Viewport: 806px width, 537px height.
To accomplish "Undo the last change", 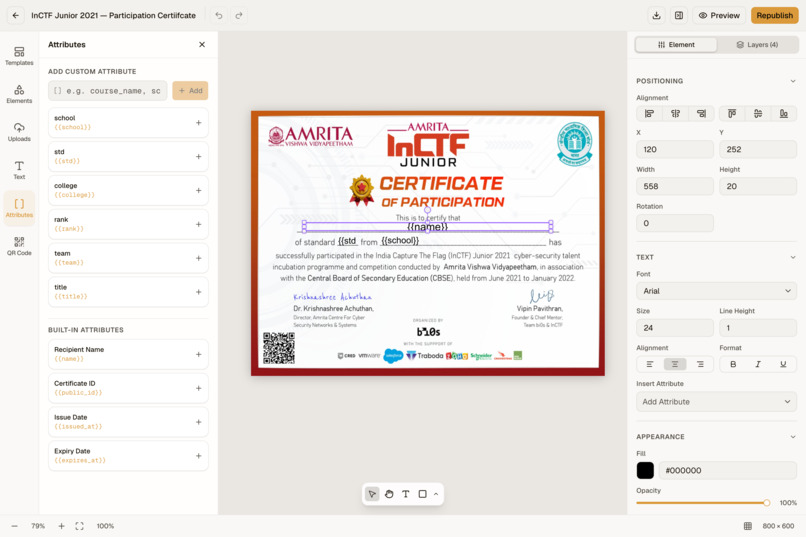I will [x=219, y=15].
